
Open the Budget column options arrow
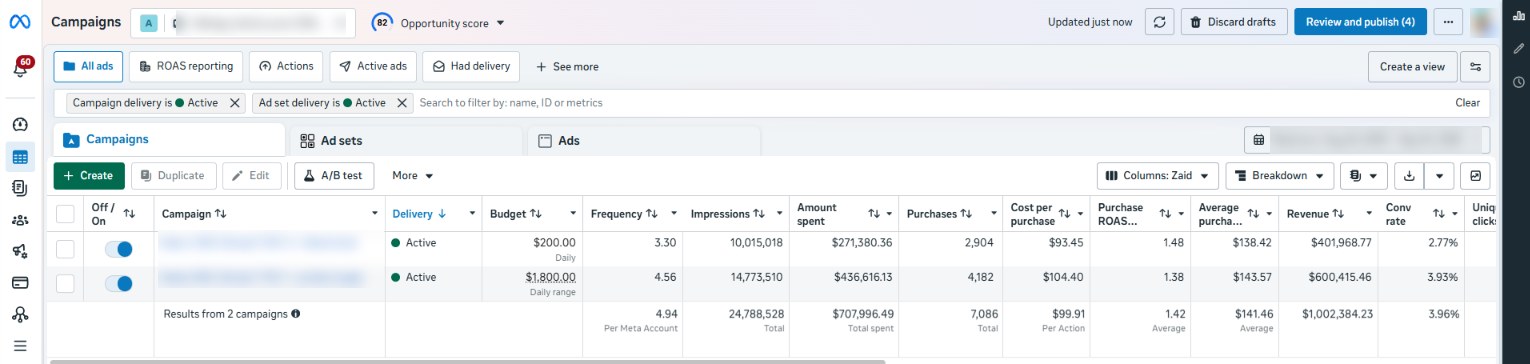click(573, 214)
